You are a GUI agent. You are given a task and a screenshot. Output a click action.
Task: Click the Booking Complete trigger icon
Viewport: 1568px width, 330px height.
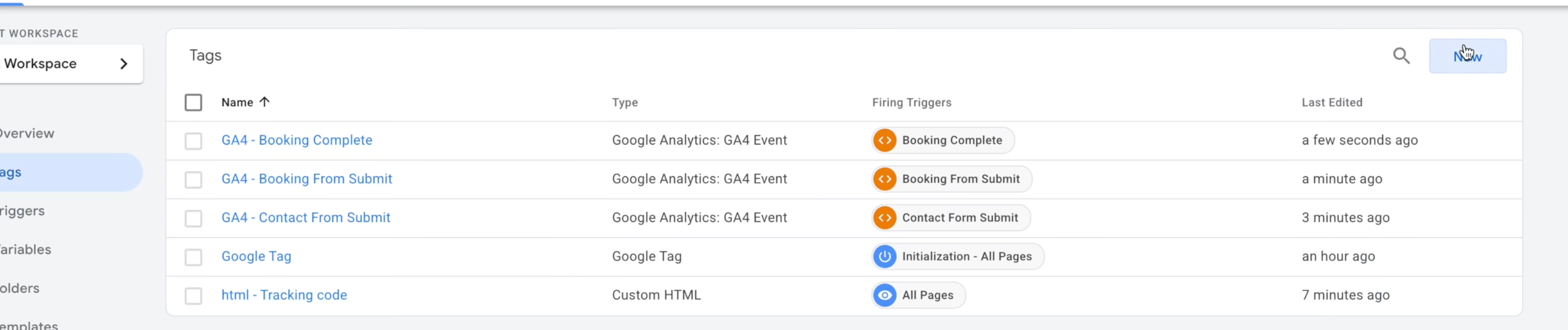(x=885, y=140)
